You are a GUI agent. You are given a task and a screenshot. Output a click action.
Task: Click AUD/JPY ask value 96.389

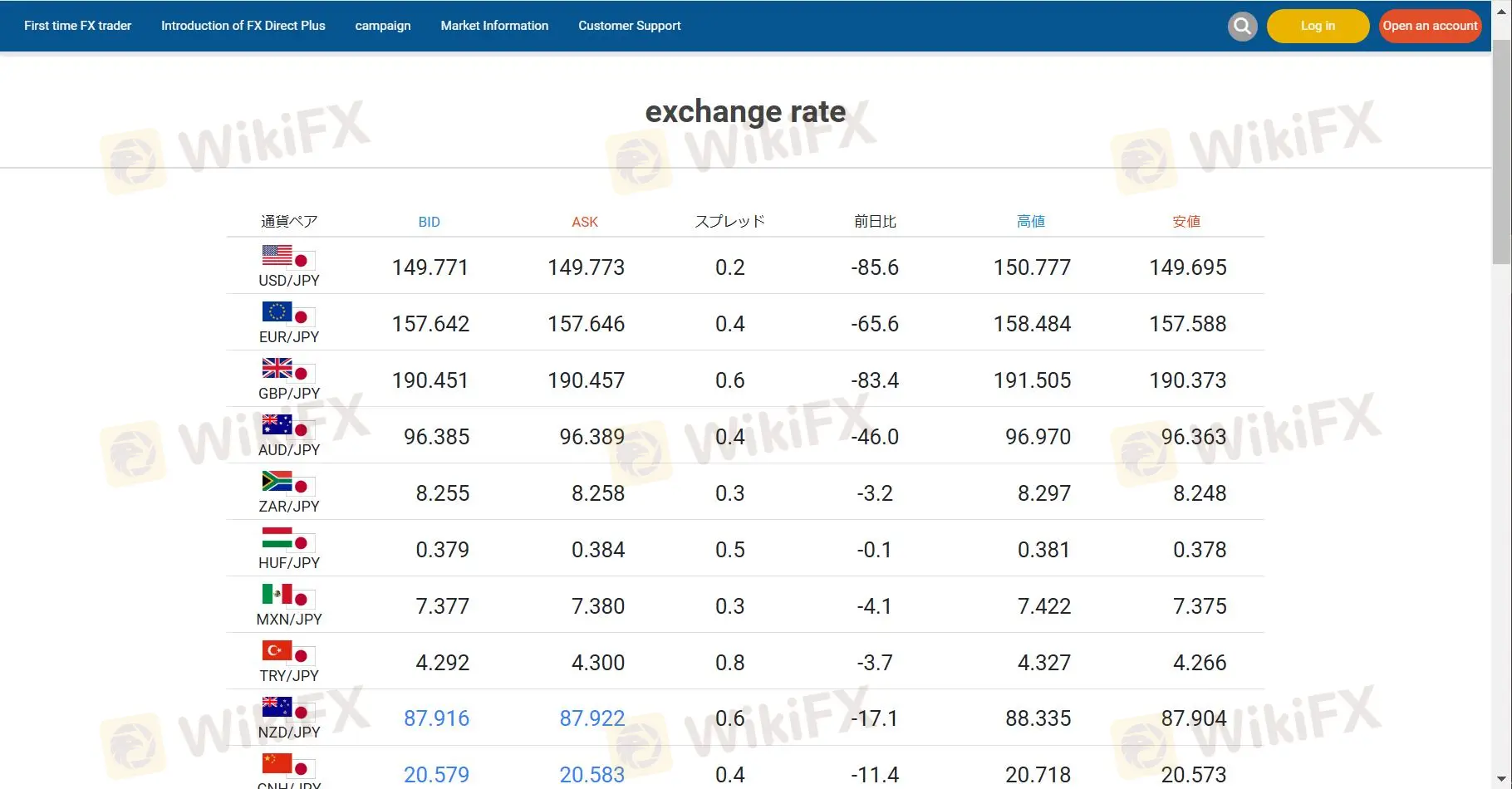click(x=592, y=437)
